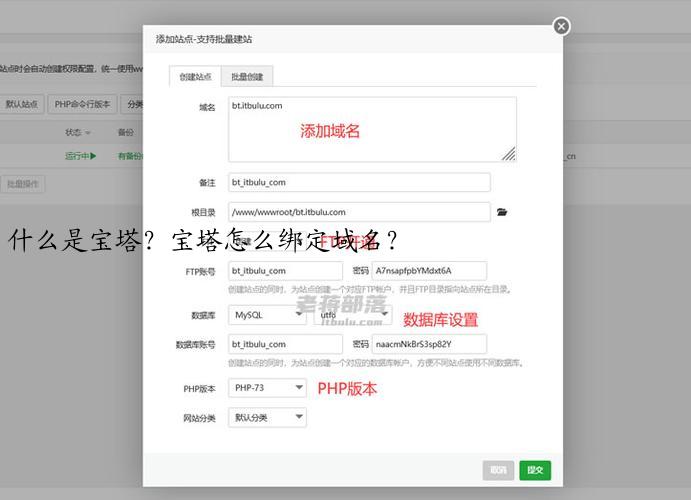691x500 pixels.
Task: Open the MySQL database type dropdown
Action: (267, 315)
